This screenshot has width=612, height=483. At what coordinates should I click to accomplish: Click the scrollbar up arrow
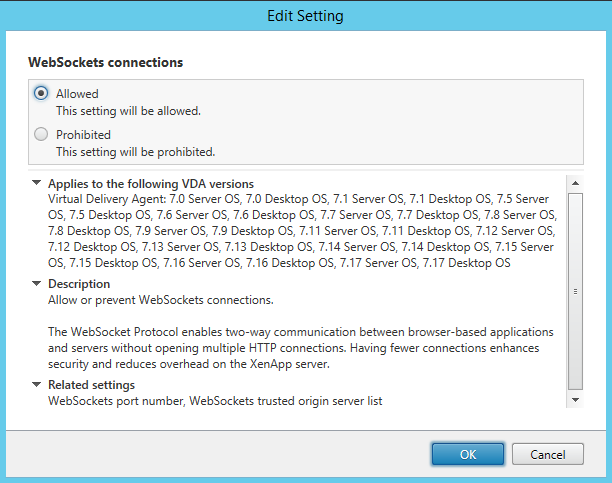tap(575, 183)
